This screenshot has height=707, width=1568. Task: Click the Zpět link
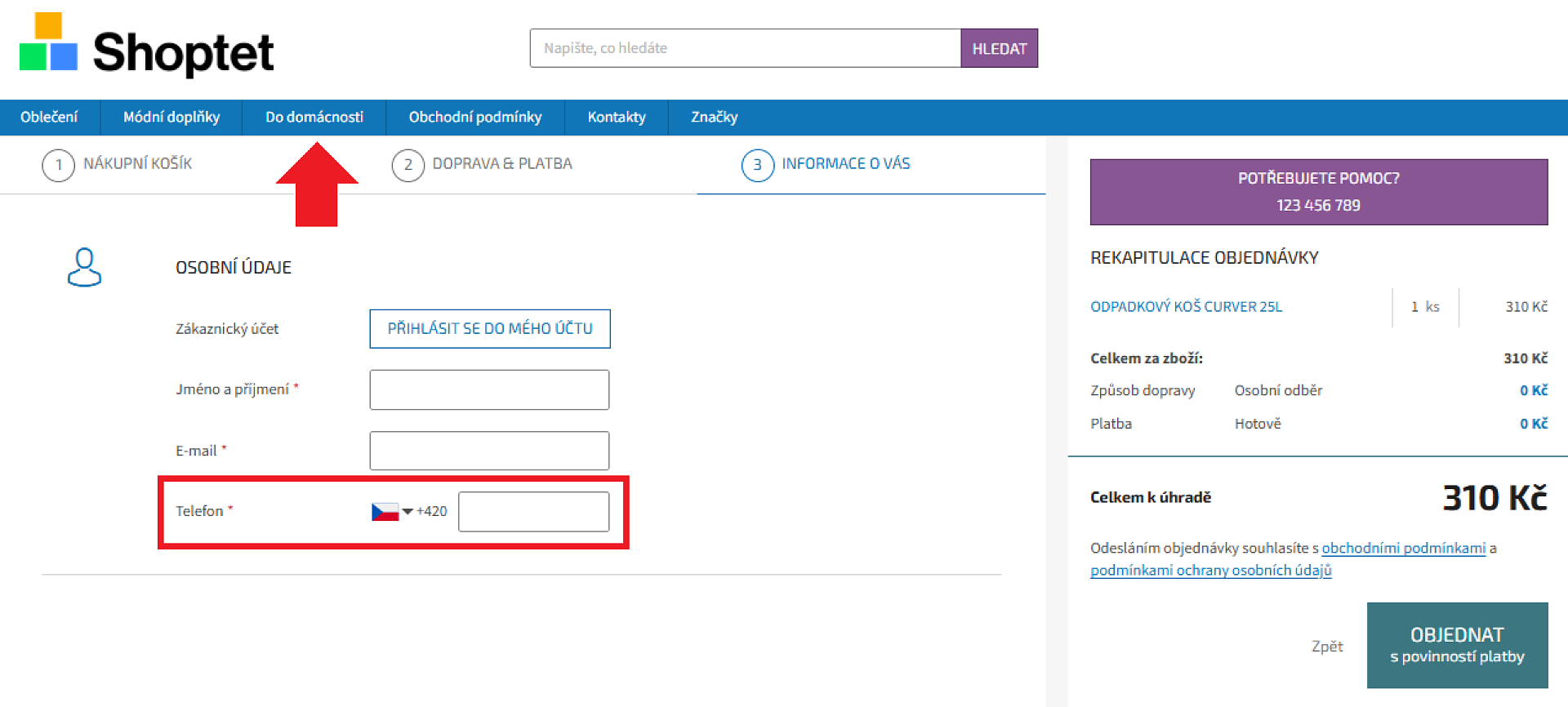pyautogui.click(x=1326, y=646)
